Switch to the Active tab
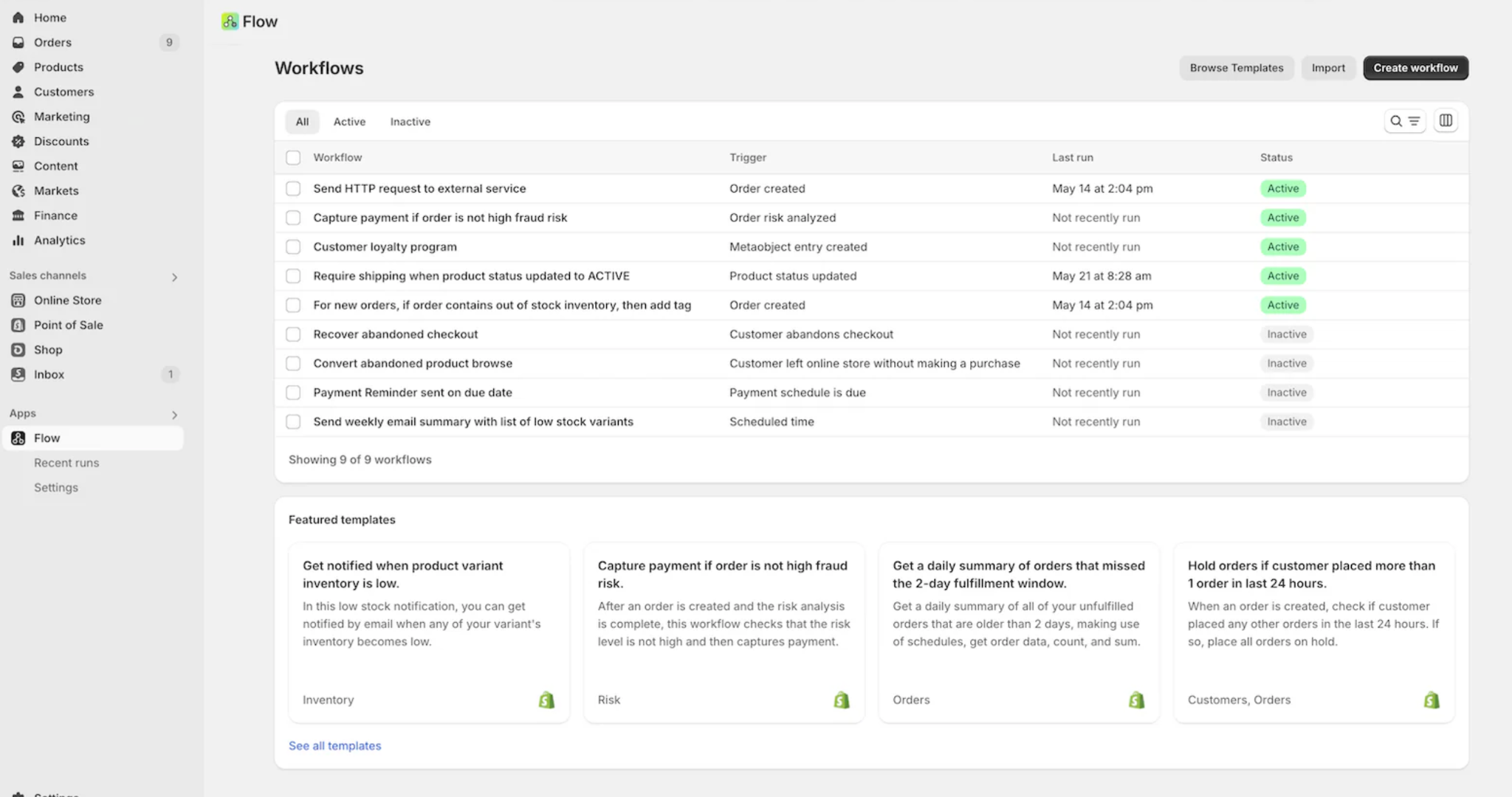 pos(349,122)
